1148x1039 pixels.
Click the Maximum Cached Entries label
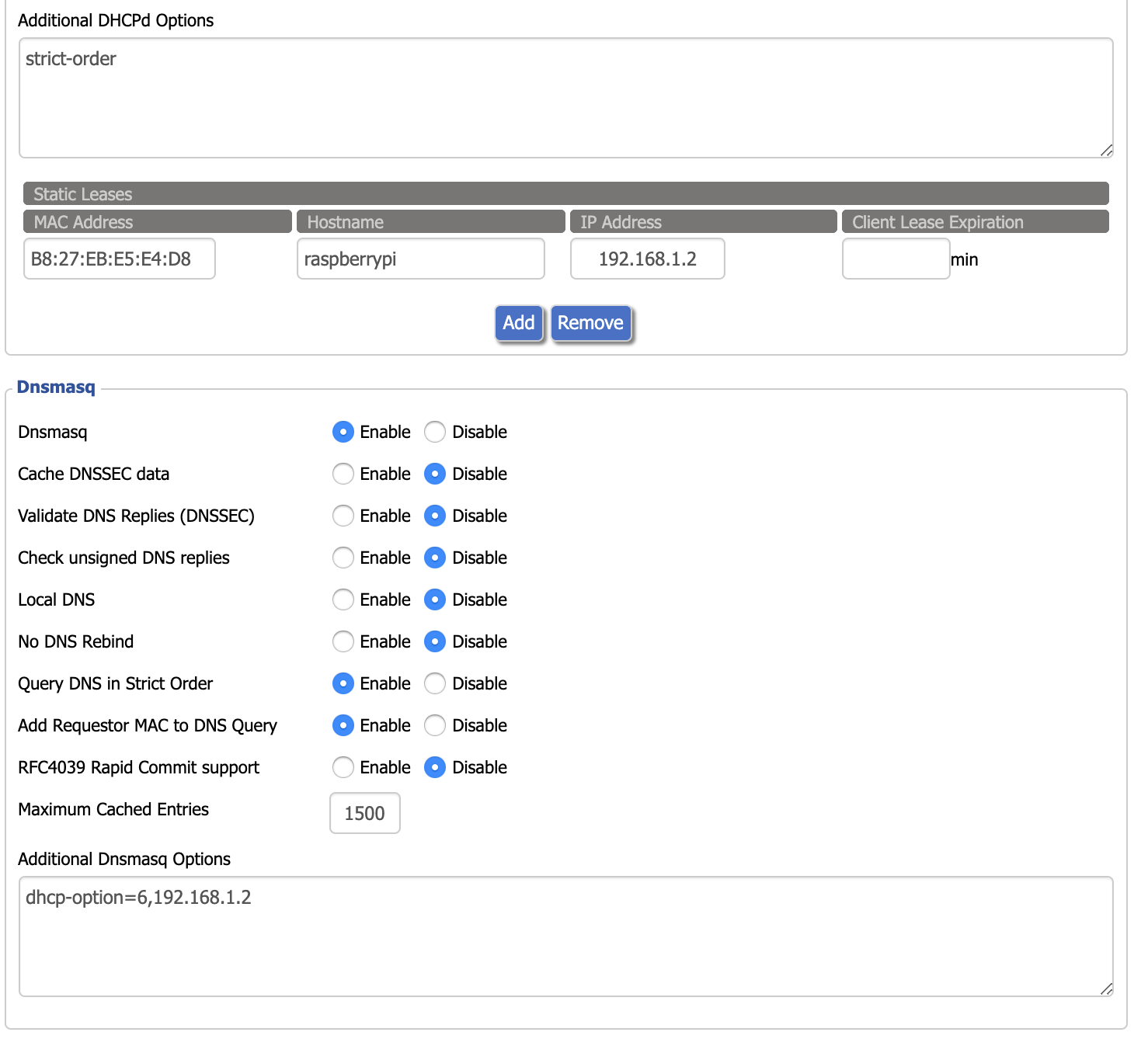(x=113, y=809)
